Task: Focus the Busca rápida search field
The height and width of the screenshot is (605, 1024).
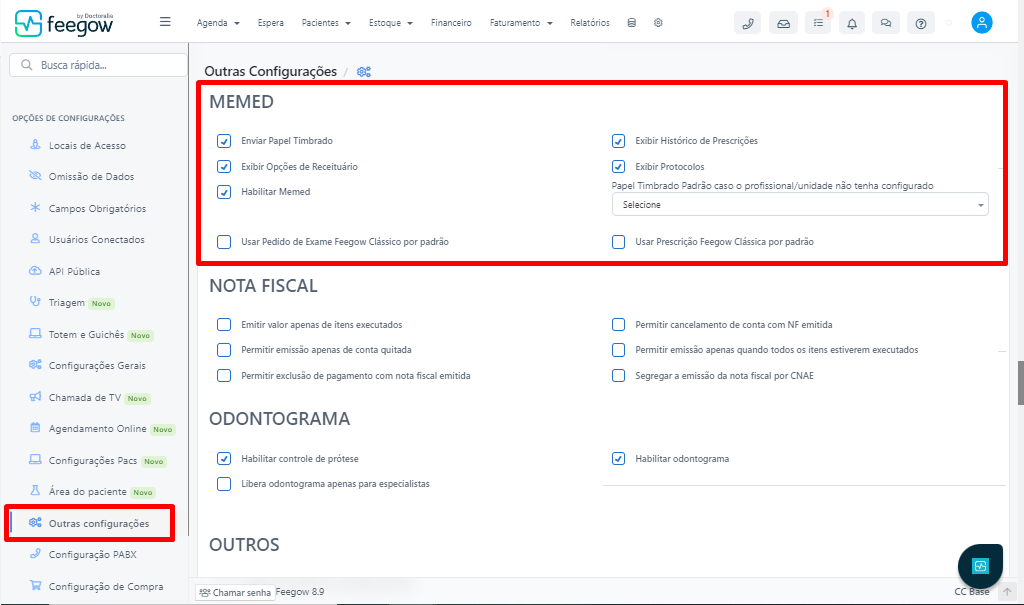Action: 99,65
